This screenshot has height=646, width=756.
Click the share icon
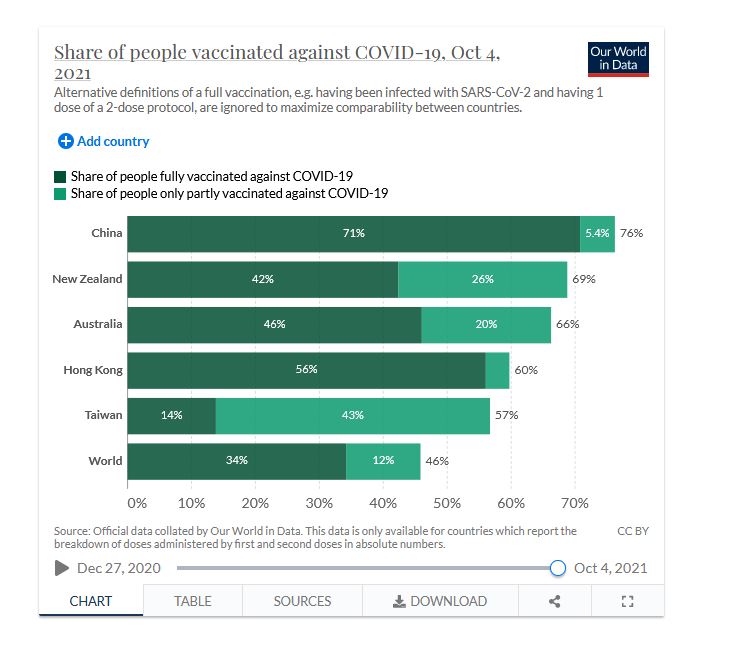555,601
